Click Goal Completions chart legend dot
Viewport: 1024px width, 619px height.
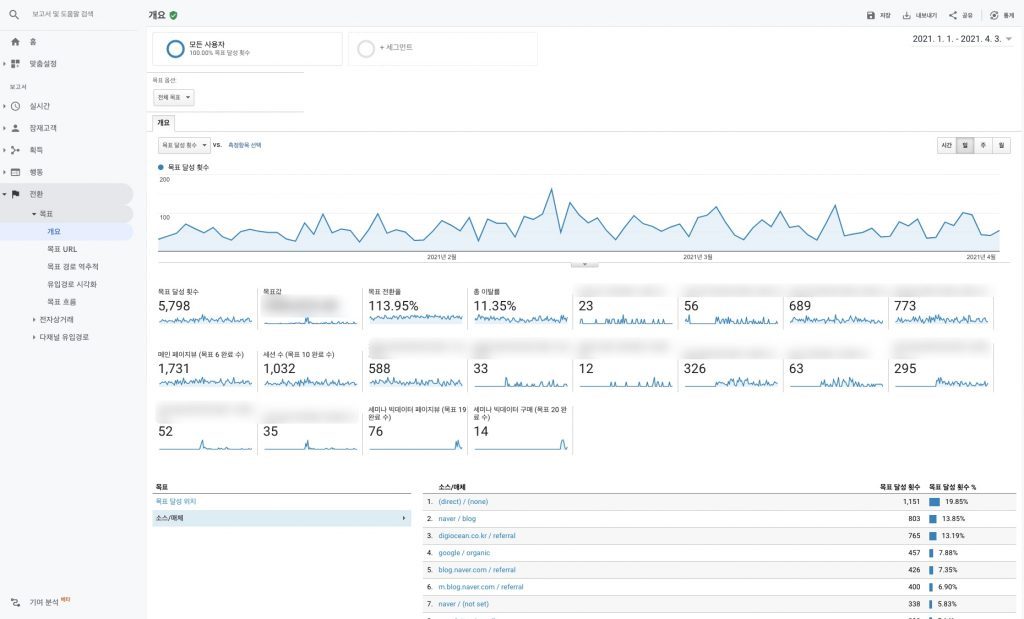coord(161,167)
